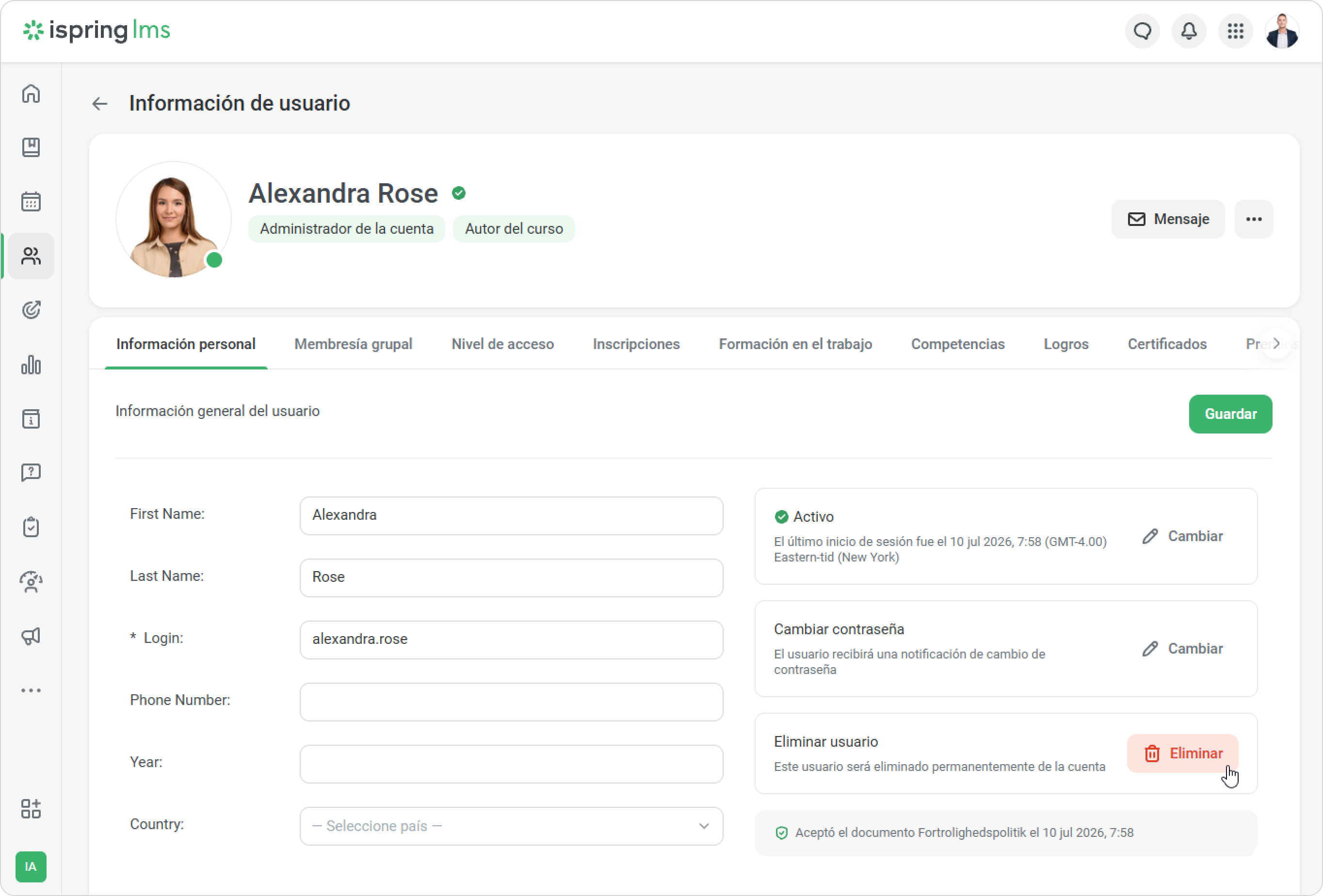The image size is (1323, 896).
Task: Open the home icon in sidebar
Action: point(31,94)
